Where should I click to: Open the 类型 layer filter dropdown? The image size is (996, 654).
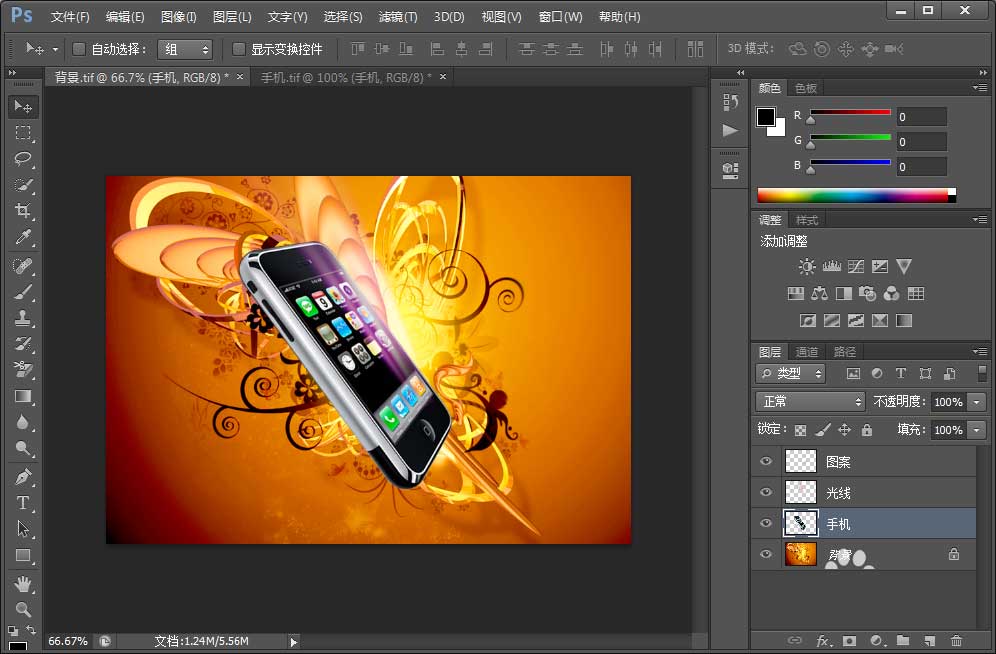791,373
